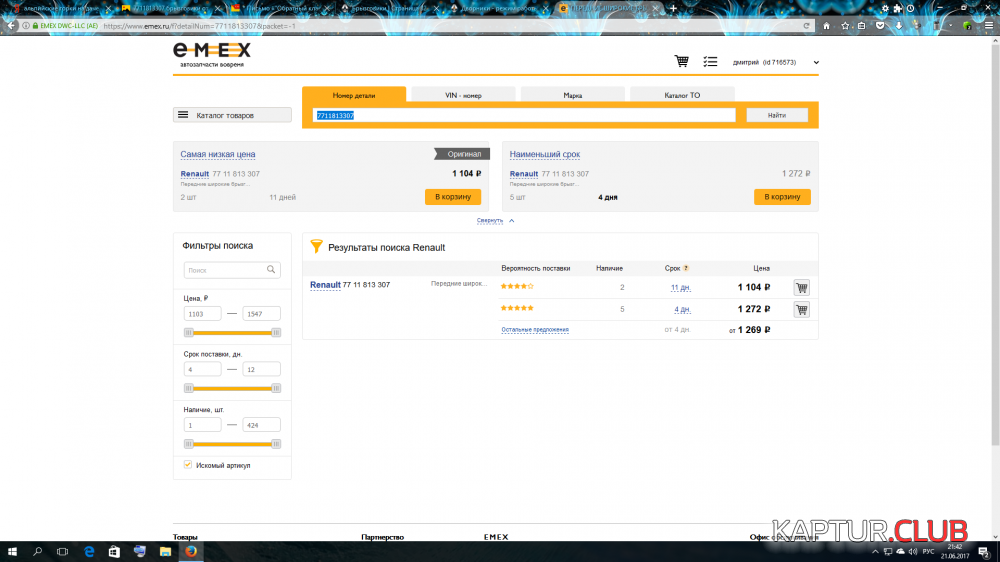Open Windows Store from taskbar
The image size is (1000, 562).
(x=114, y=552)
